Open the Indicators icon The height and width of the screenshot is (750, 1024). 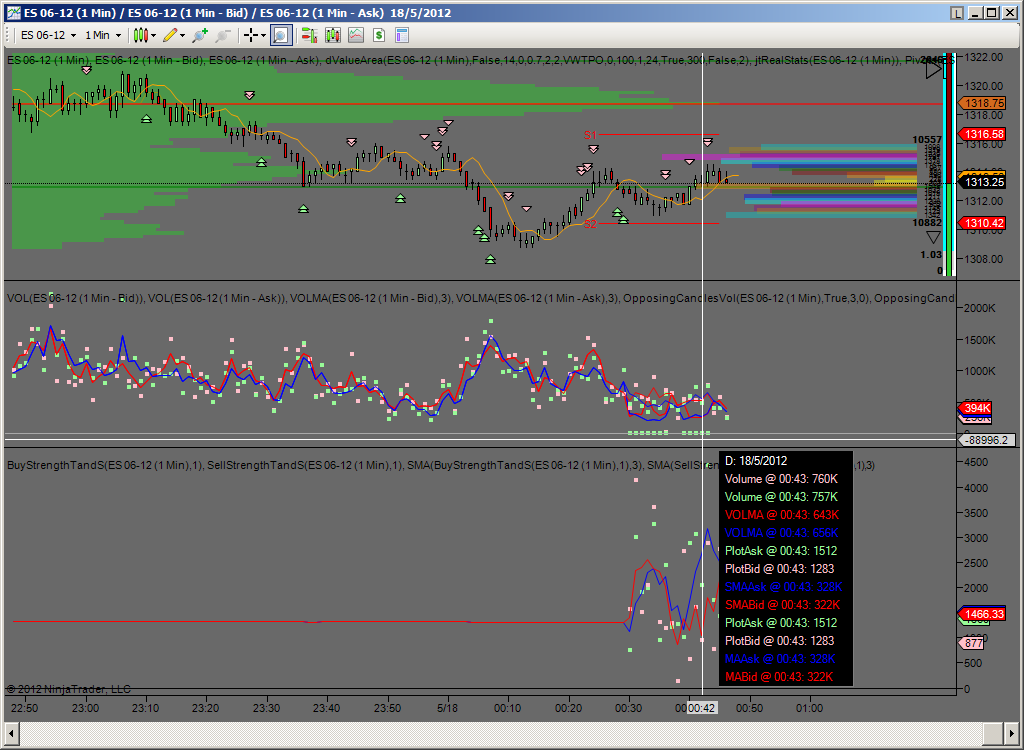pyautogui.click(x=356, y=35)
